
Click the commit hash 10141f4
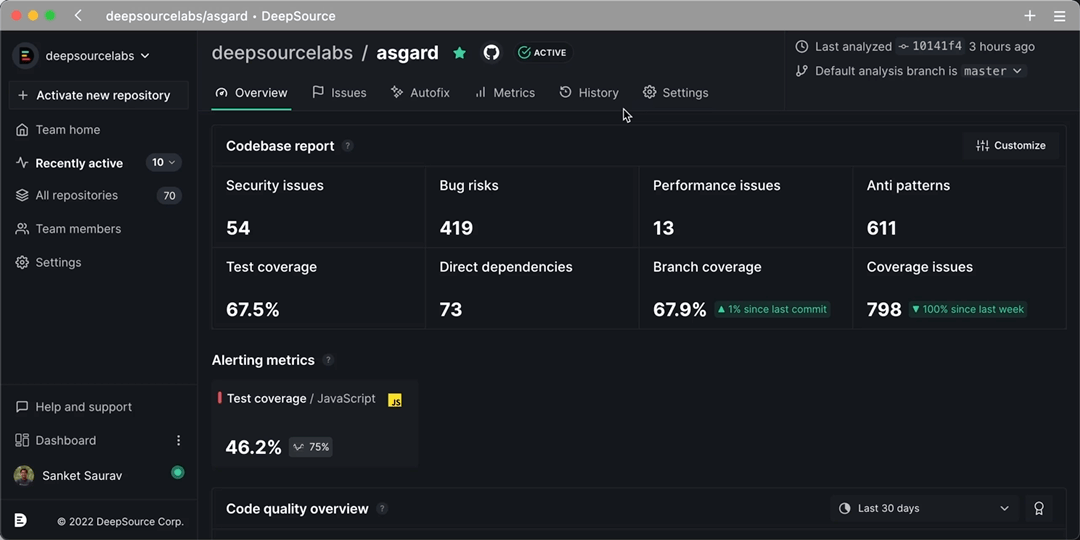click(930, 47)
